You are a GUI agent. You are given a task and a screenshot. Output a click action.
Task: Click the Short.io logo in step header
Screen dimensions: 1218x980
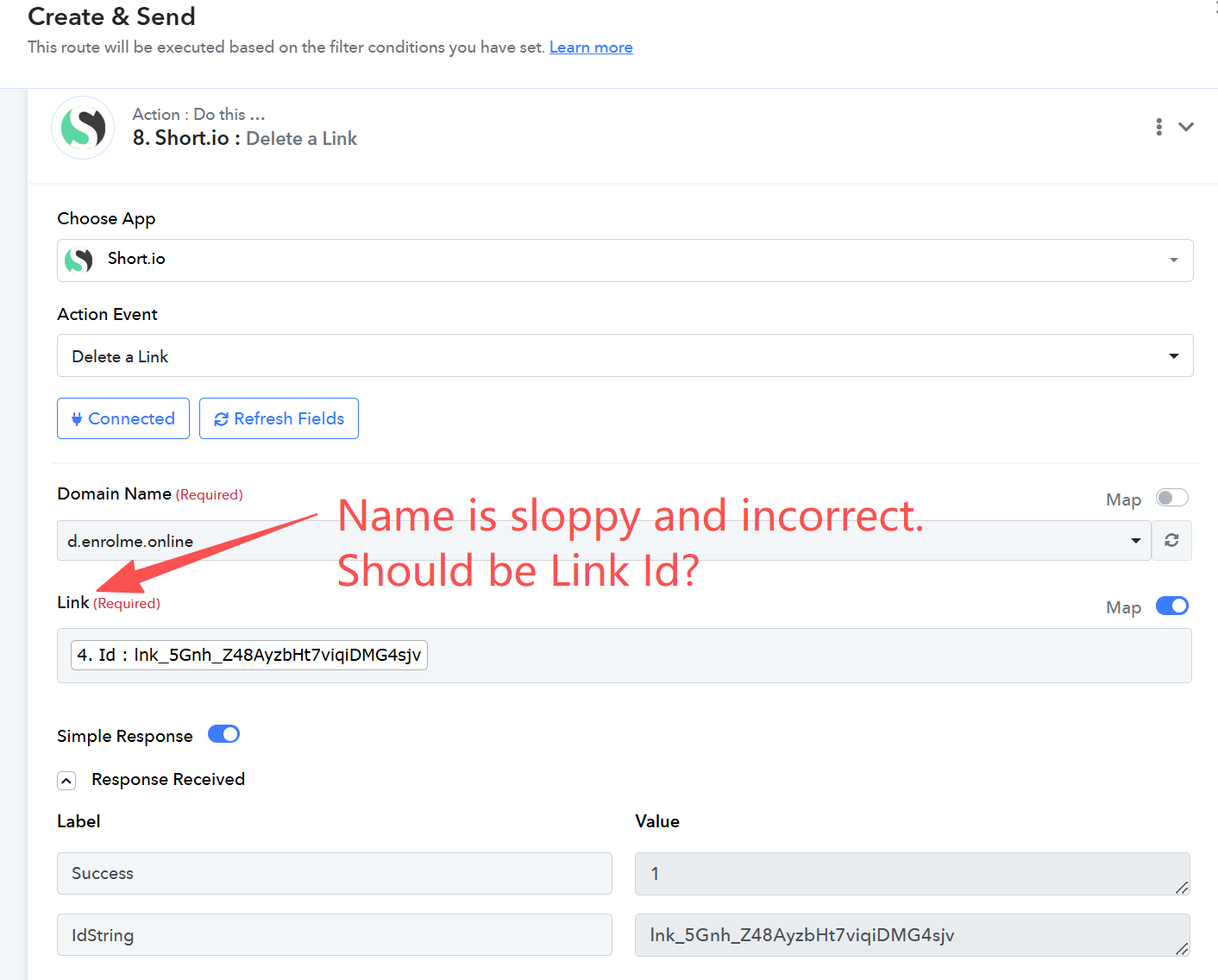point(83,128)
